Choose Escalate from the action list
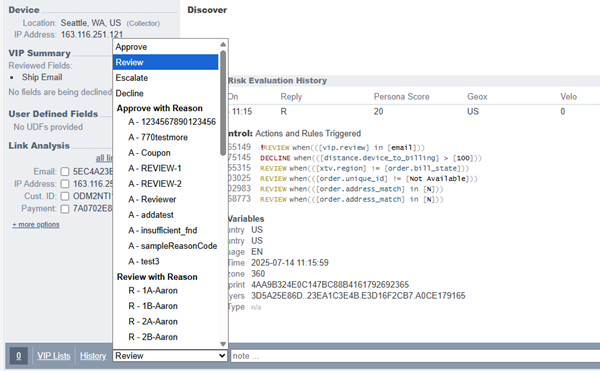The width and height of the screenshot is (600, 371). tap(166, 78)
